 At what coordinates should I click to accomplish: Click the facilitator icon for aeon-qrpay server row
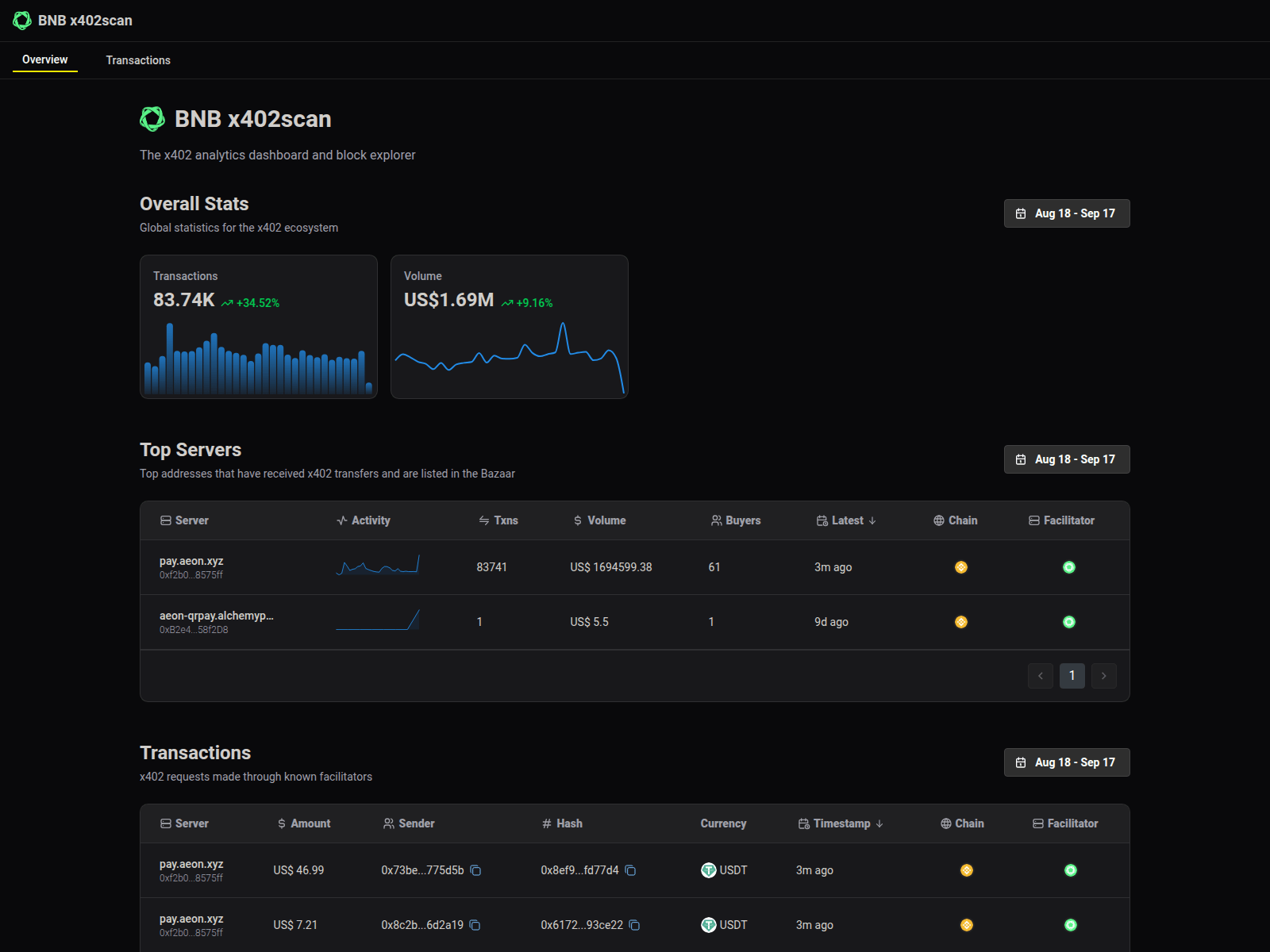(1069, 622)
